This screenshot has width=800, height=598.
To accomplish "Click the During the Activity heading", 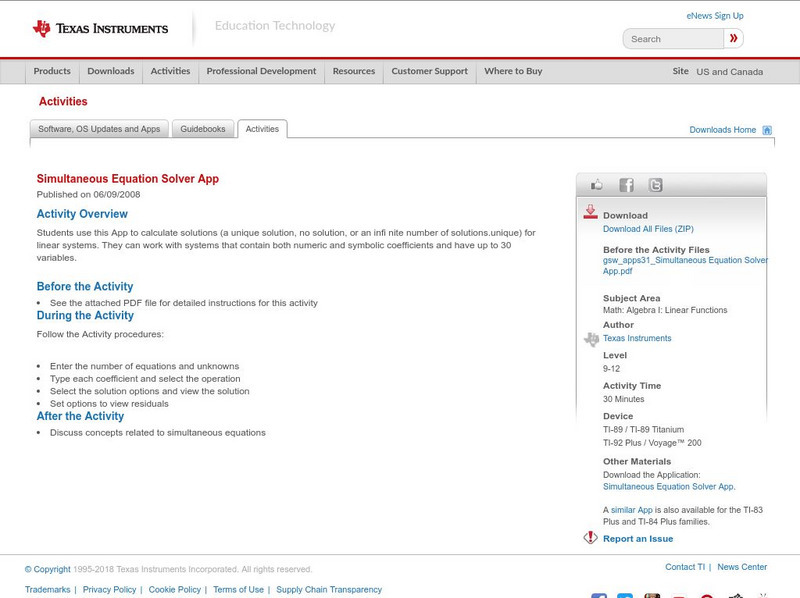I will pos(85,315).
